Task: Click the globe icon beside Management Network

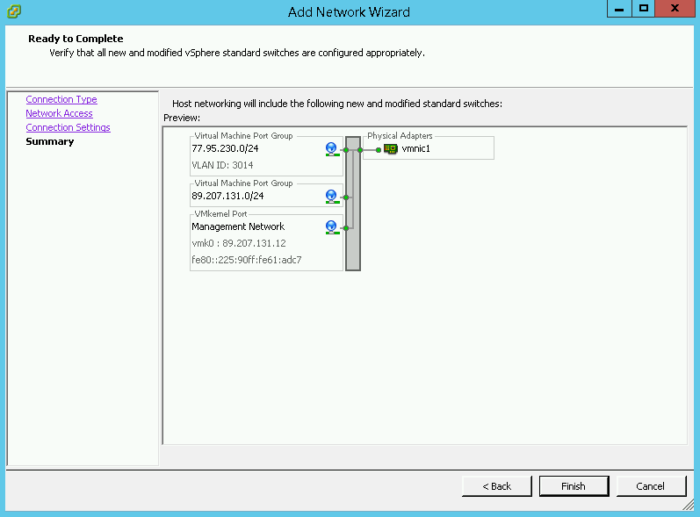Action: click(x=332, y=227)
